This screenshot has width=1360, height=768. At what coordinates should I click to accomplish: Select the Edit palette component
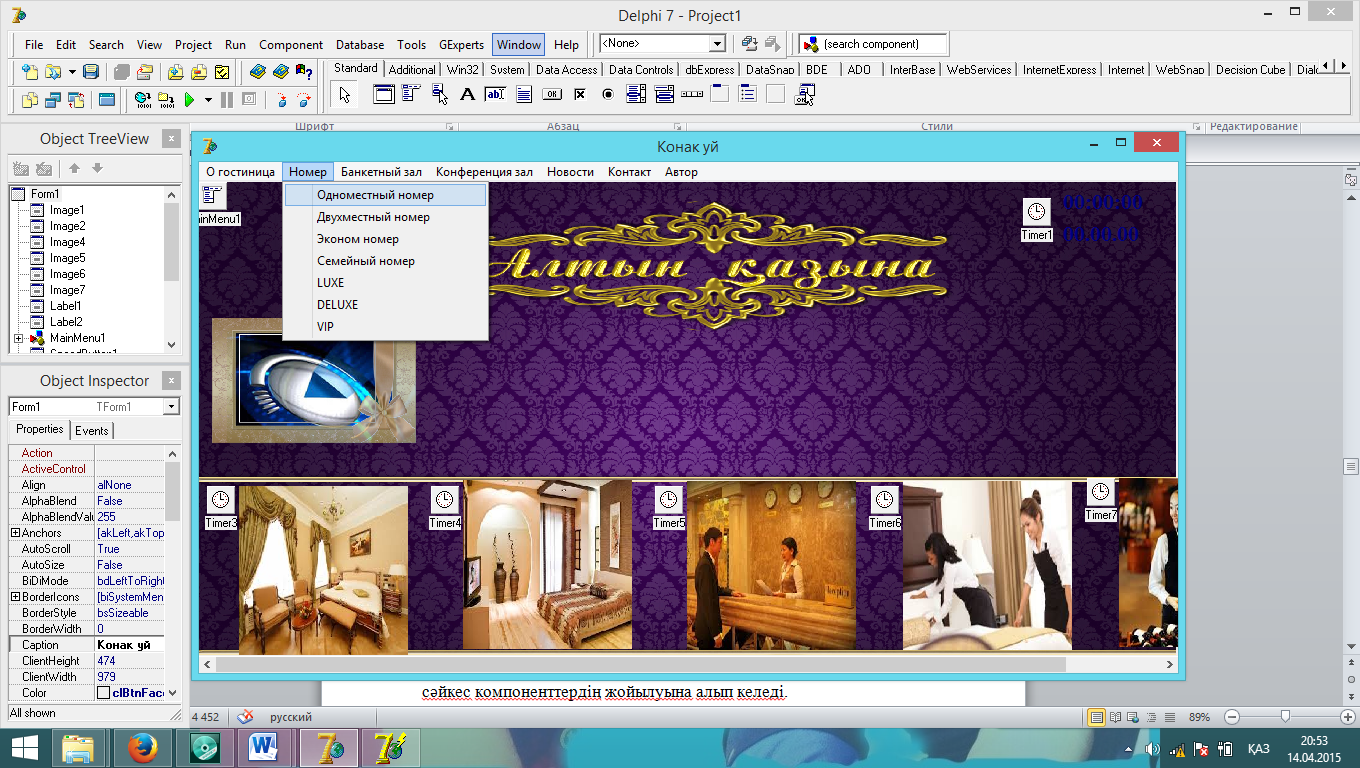click(495, 95)
